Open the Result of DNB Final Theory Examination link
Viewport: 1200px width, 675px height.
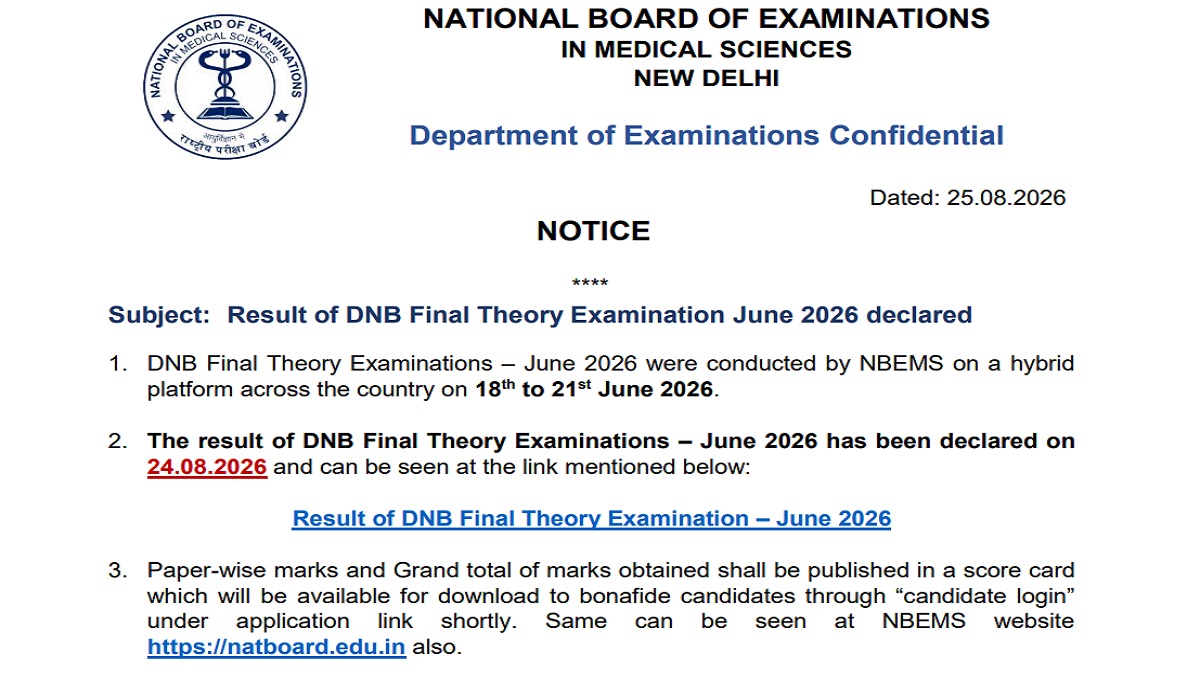[x=591, y=518]
